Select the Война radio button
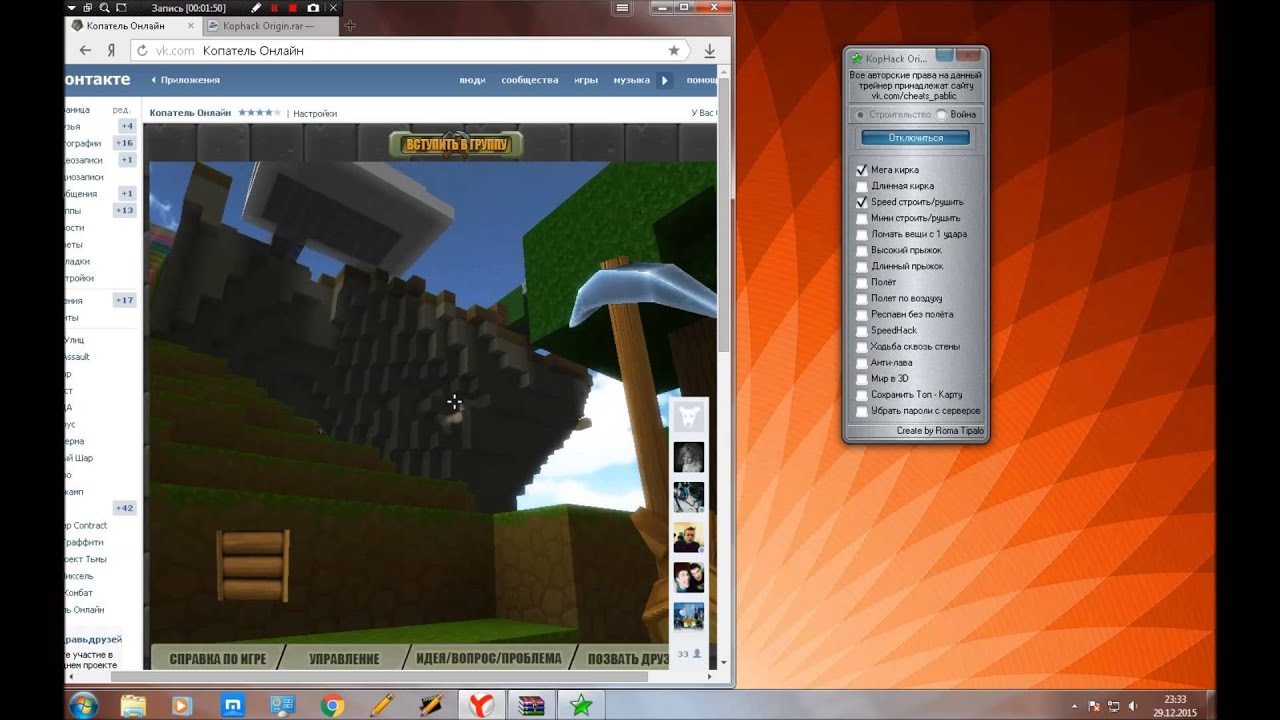 coord(941,115)
